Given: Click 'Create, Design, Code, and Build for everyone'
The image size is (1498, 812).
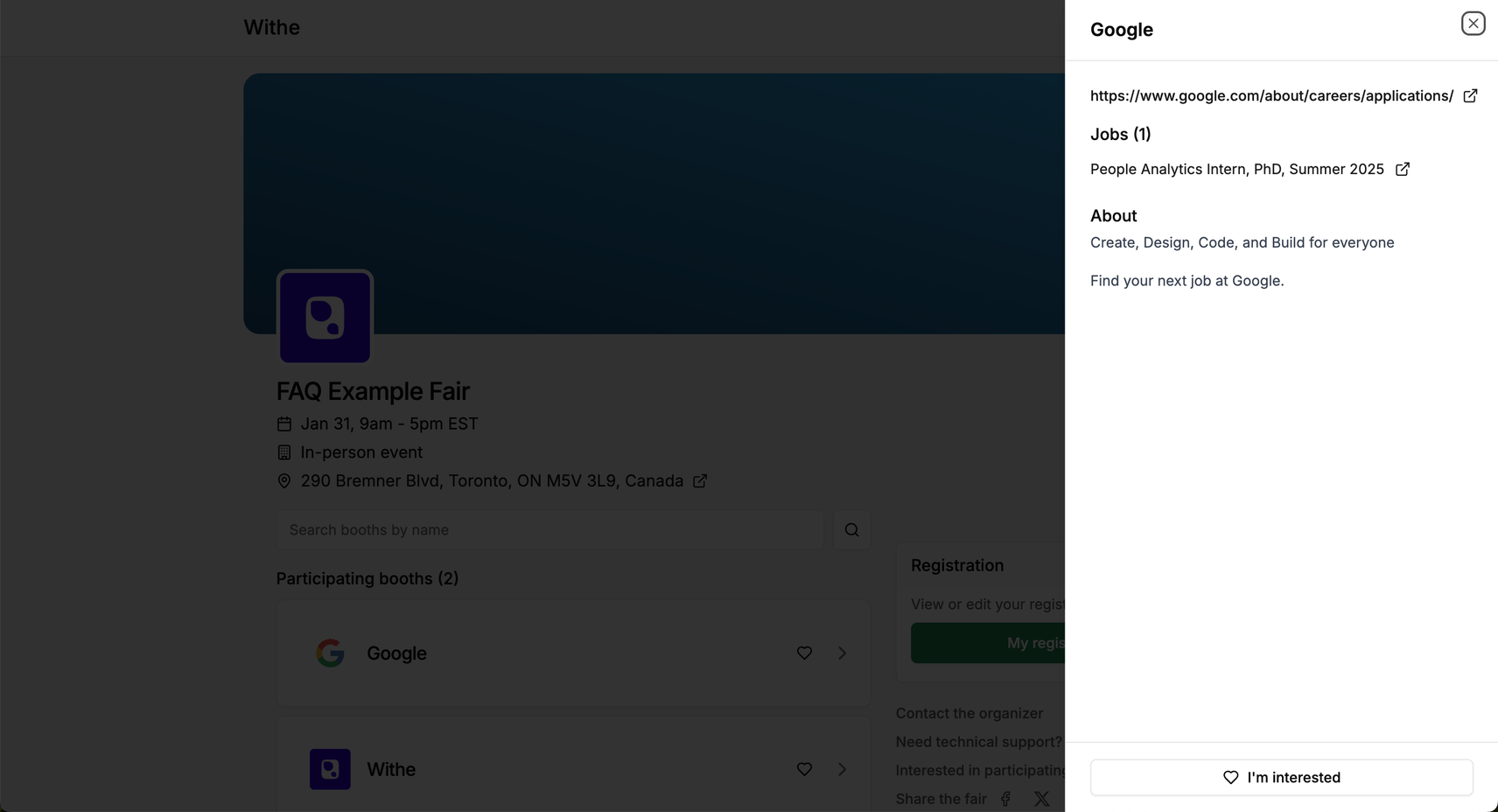Looking at the screenshot, I should (x=1242, y=242).
